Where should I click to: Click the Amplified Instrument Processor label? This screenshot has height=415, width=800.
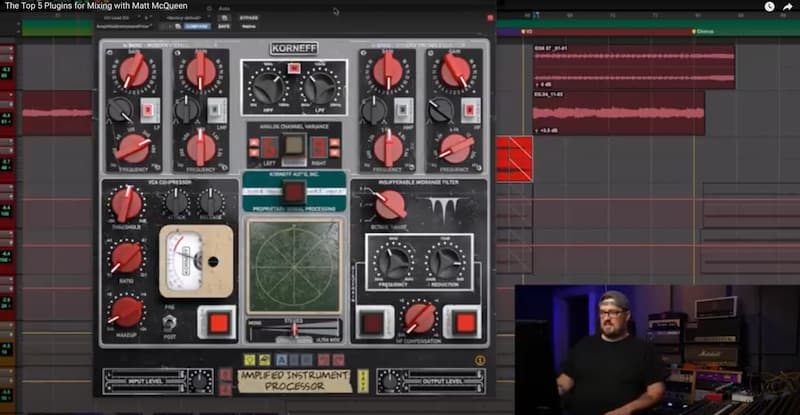pyautogui.click(x=294, y=381)
